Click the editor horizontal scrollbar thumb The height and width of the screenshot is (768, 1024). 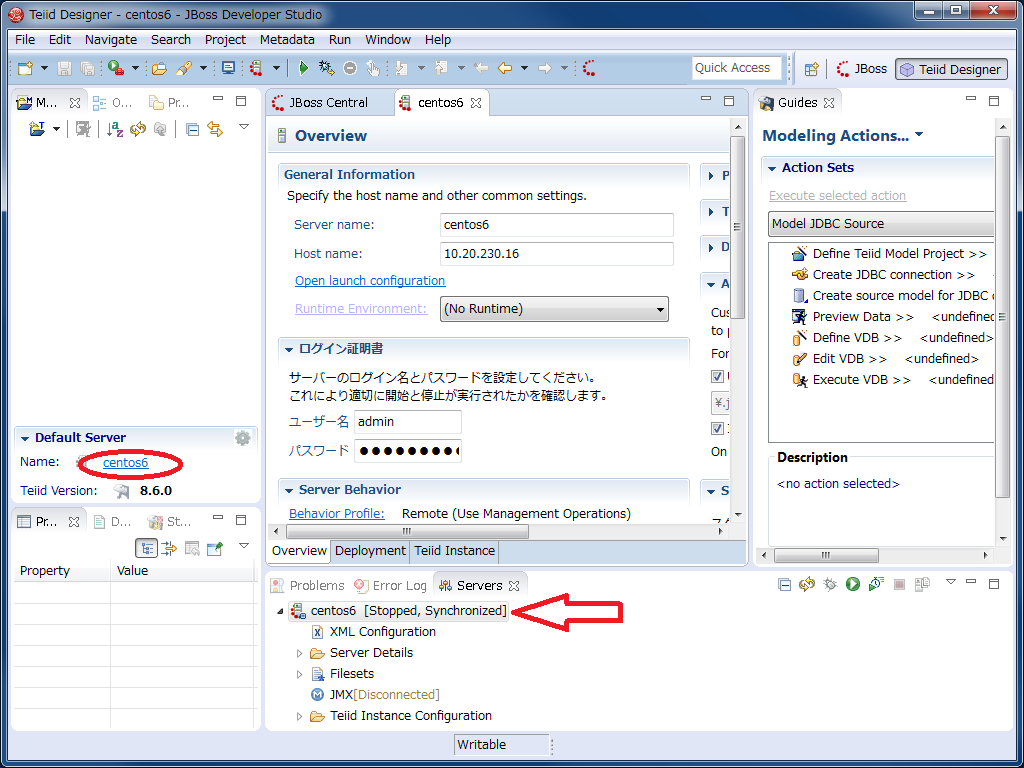[x=407, y=531]
